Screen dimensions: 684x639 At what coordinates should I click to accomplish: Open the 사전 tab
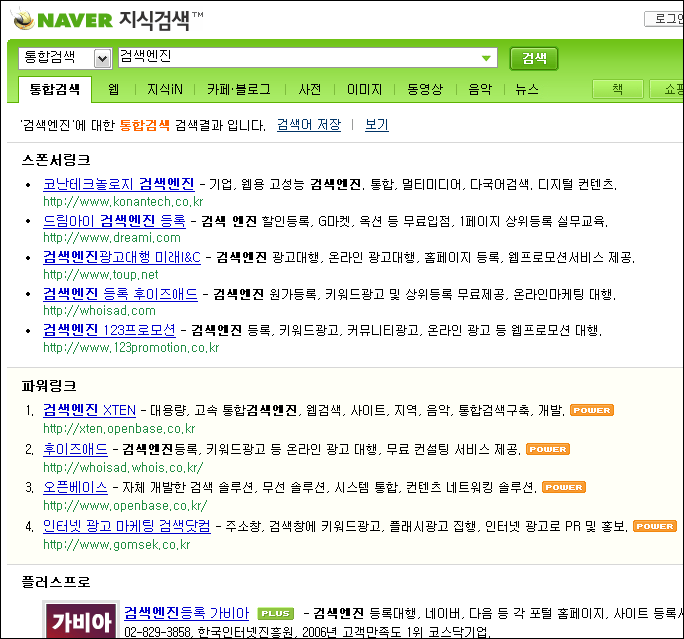click(x=310, y=89)
